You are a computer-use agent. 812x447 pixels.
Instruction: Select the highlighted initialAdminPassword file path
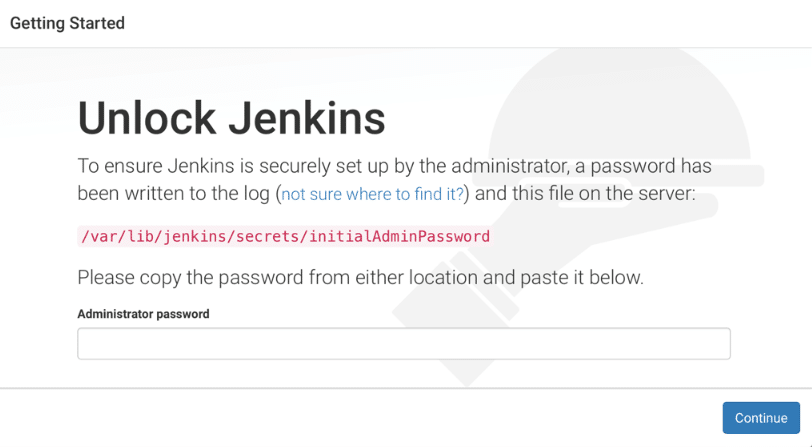pyautogui.click(x=285, y=236)
